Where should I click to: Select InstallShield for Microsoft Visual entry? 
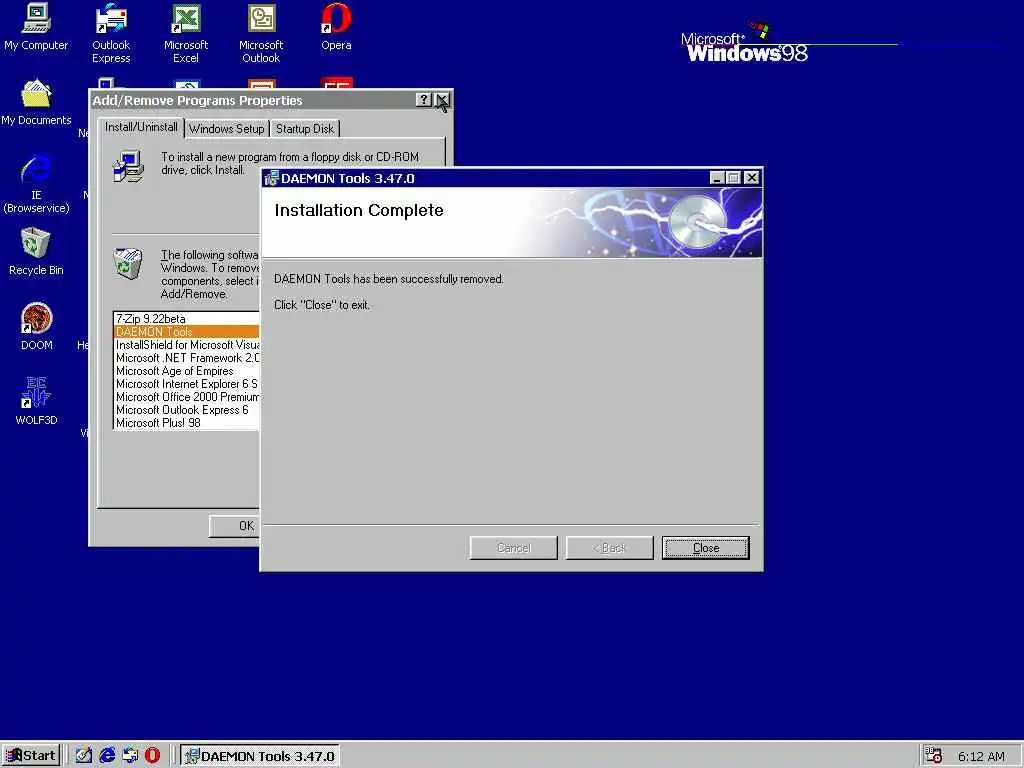[187, 345]
